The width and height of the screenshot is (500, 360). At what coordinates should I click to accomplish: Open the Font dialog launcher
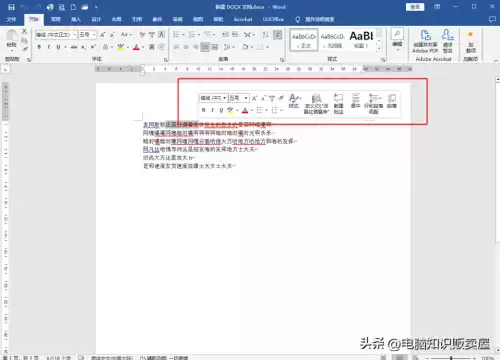pos(166,60)
